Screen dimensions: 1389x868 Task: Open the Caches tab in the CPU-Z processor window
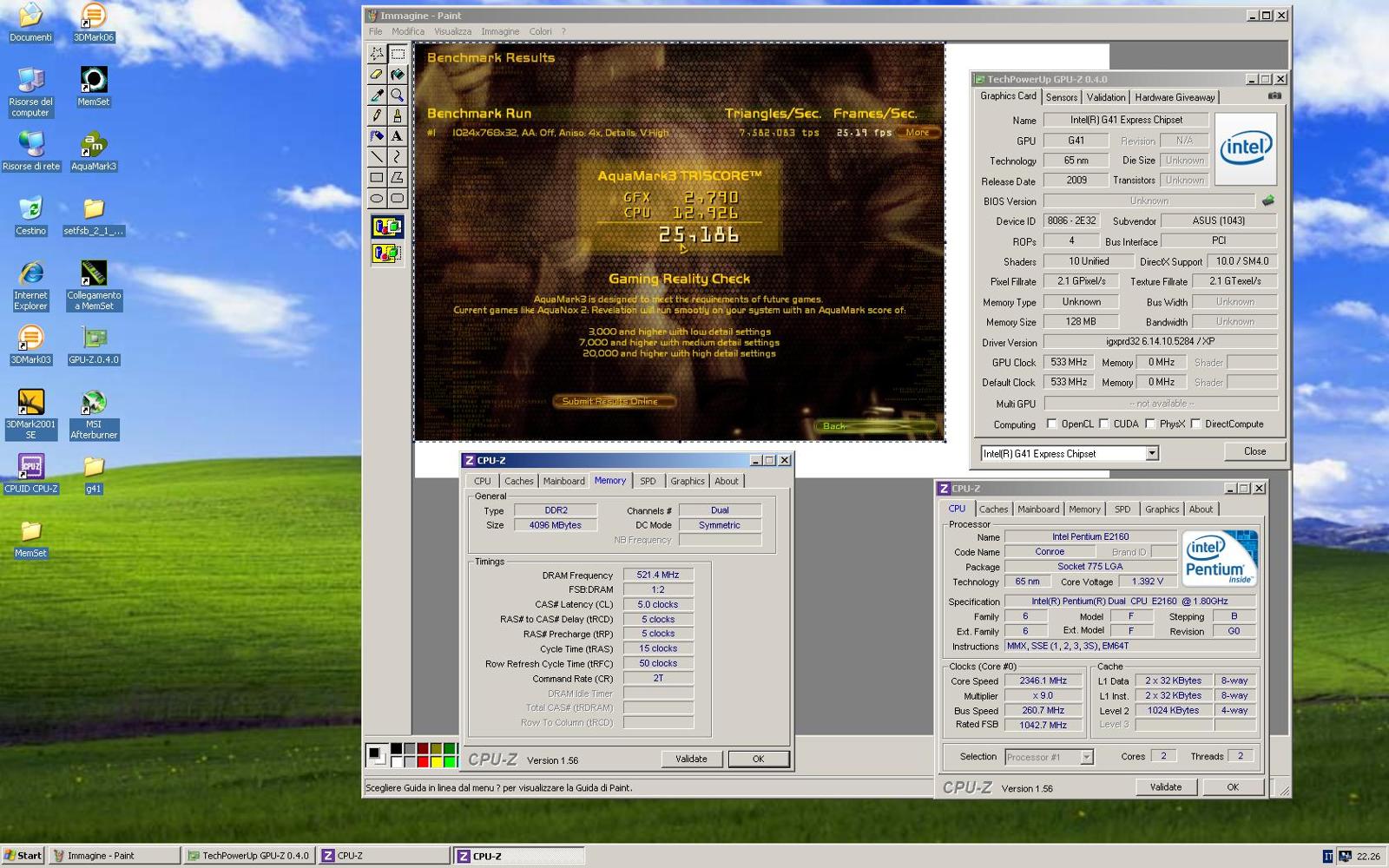click(993, 510)
